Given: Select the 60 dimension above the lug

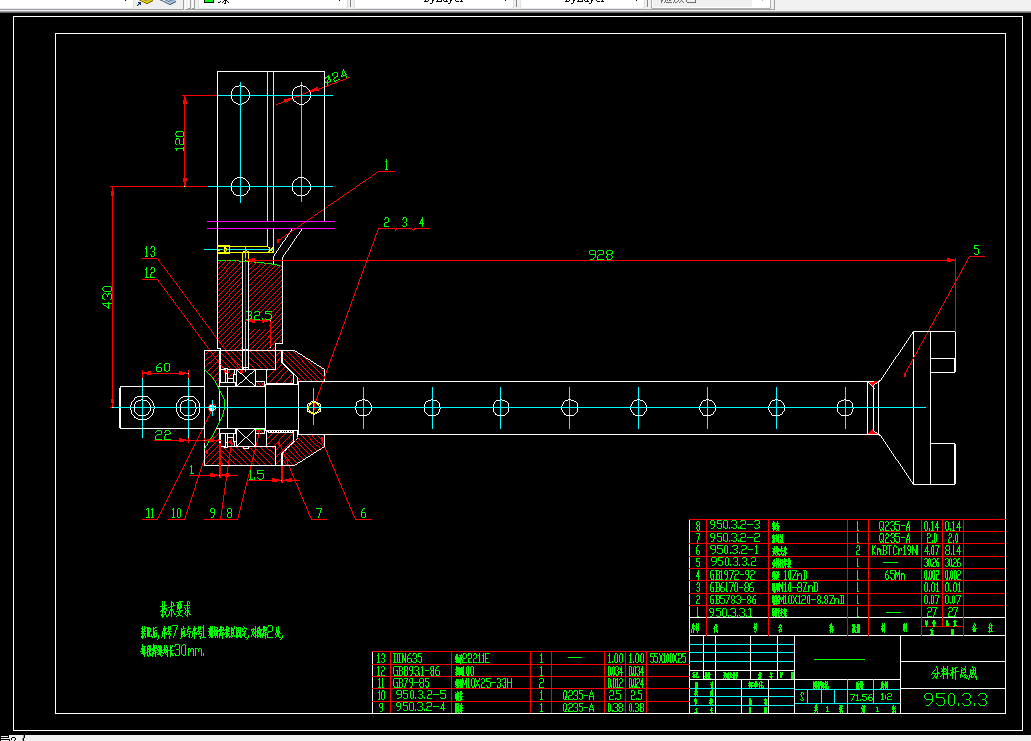Looking at the screenshot, I should pyautogui.click(x=162, y=368).
